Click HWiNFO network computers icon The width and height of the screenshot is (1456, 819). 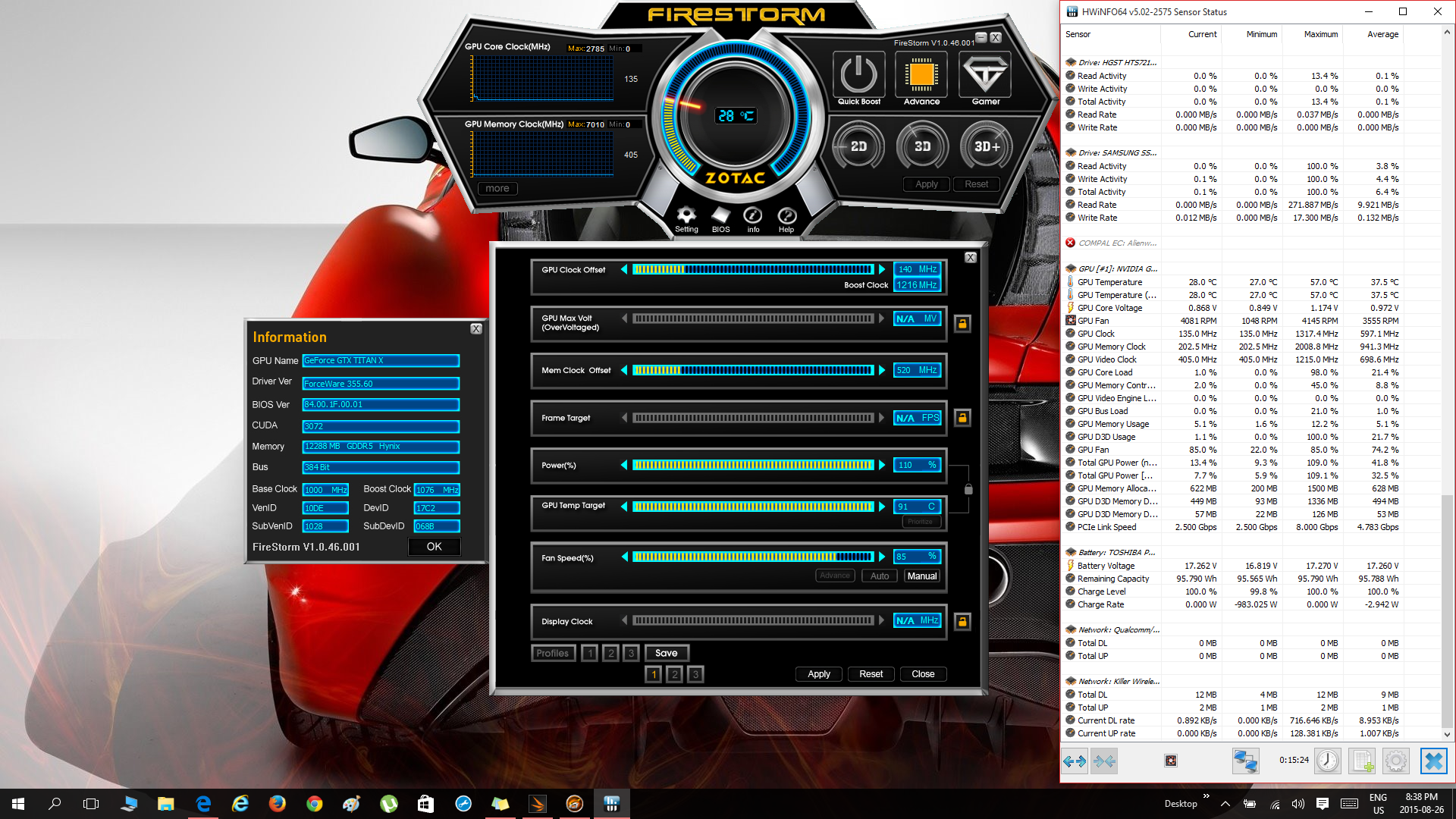click(1245, 761)
